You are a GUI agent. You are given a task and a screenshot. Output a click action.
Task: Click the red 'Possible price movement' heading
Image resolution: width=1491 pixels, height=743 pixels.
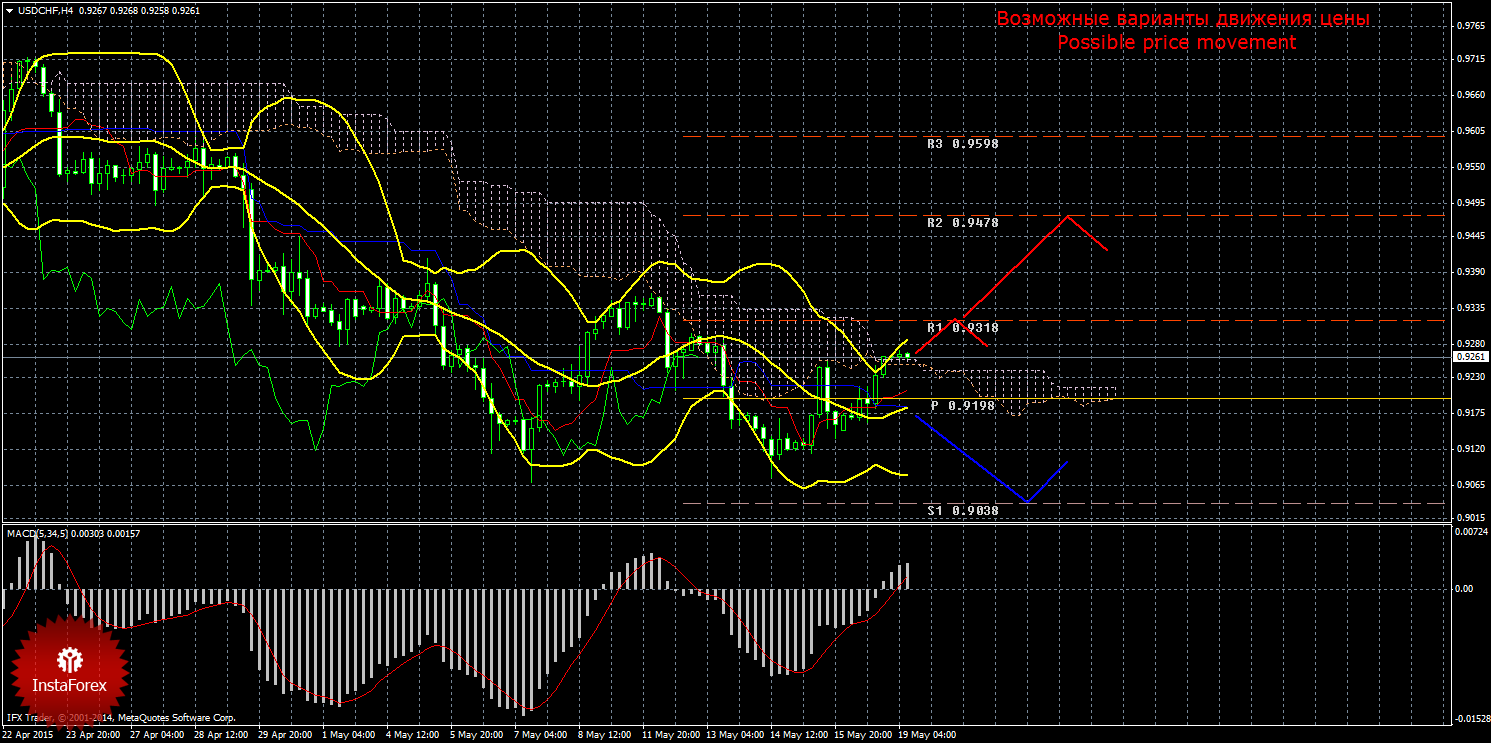coord(1176,43)
